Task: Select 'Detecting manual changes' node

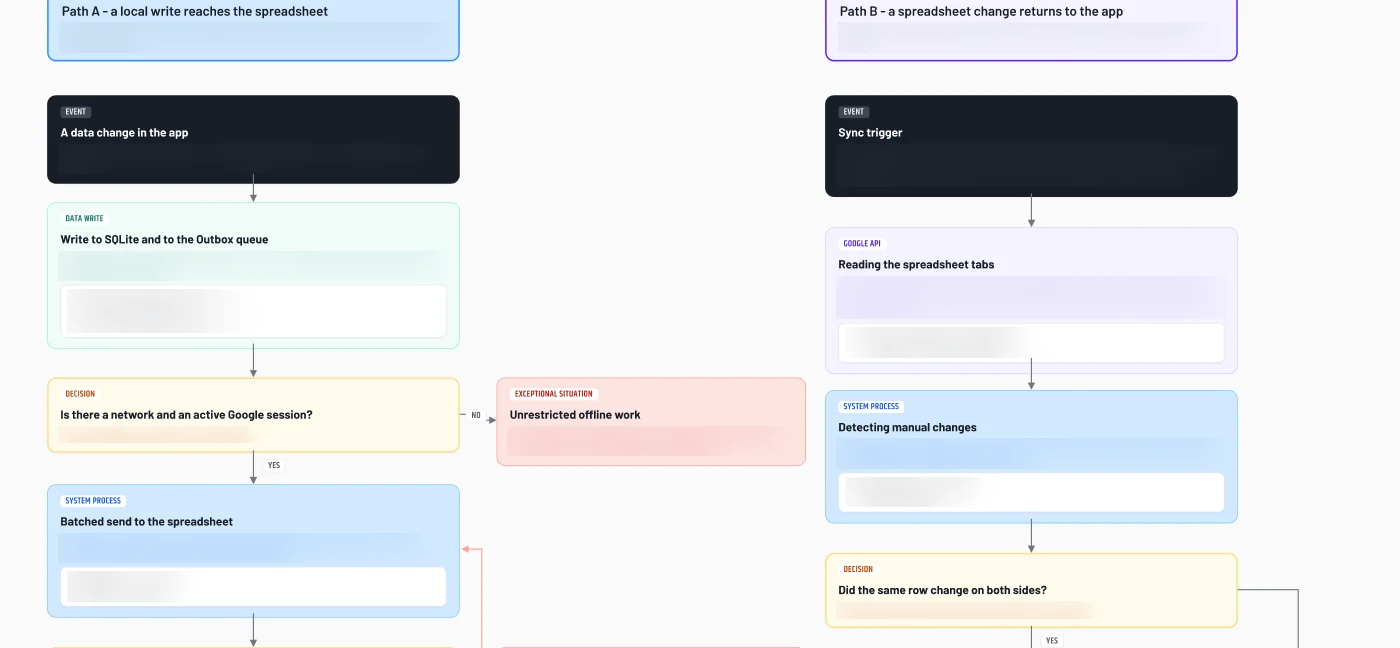Action: pyautogui.click(x=1031, y=457)
